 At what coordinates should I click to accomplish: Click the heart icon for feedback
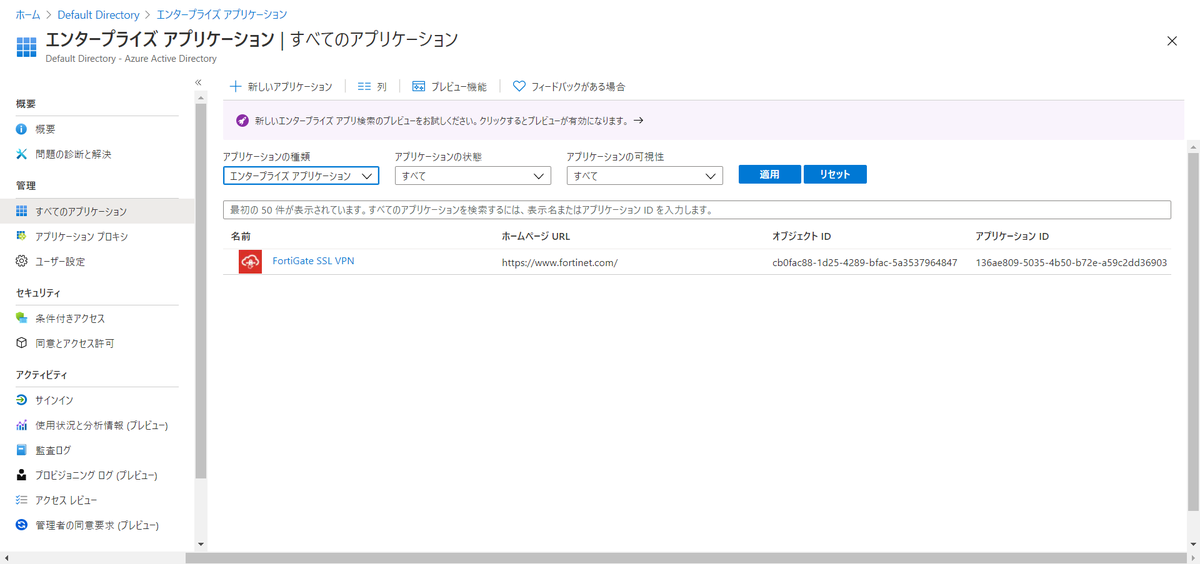tap(519, 87)
